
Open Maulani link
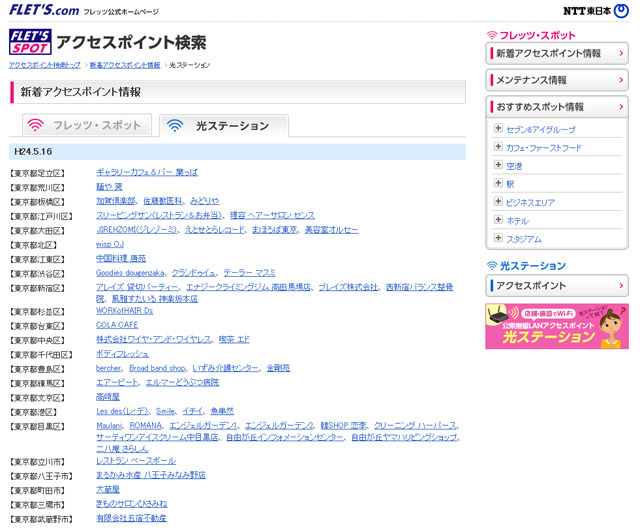click(x=109, y=425)
